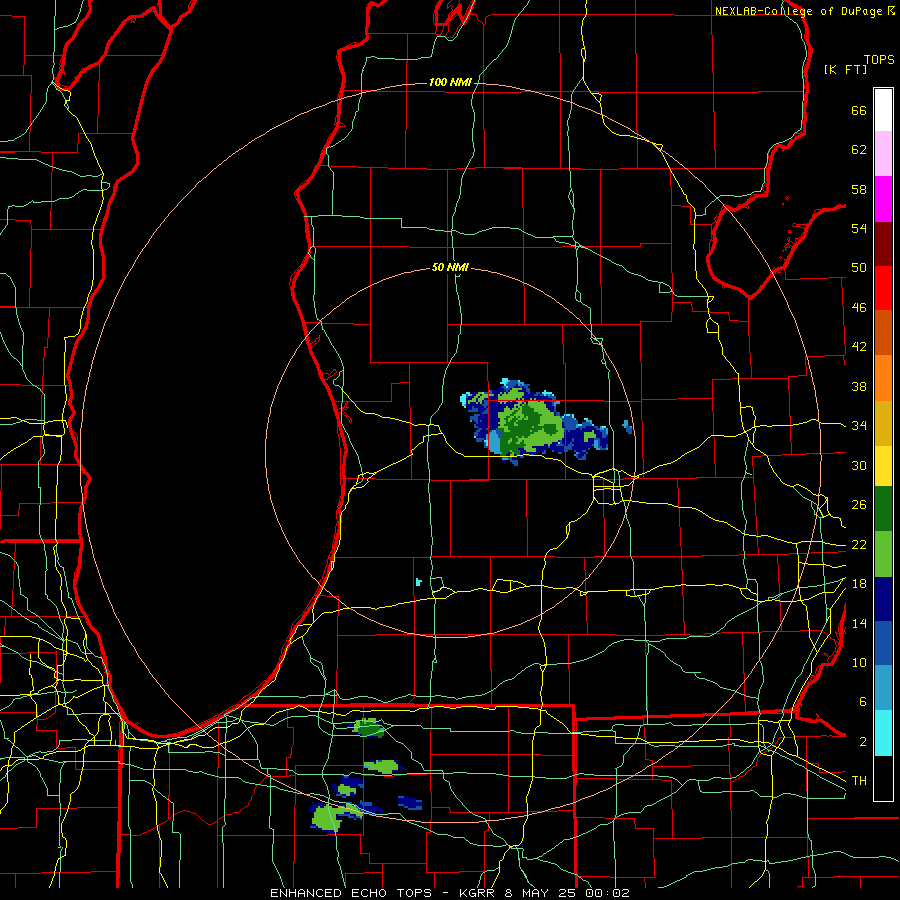Click the '34' legend value

pos(859,425)
